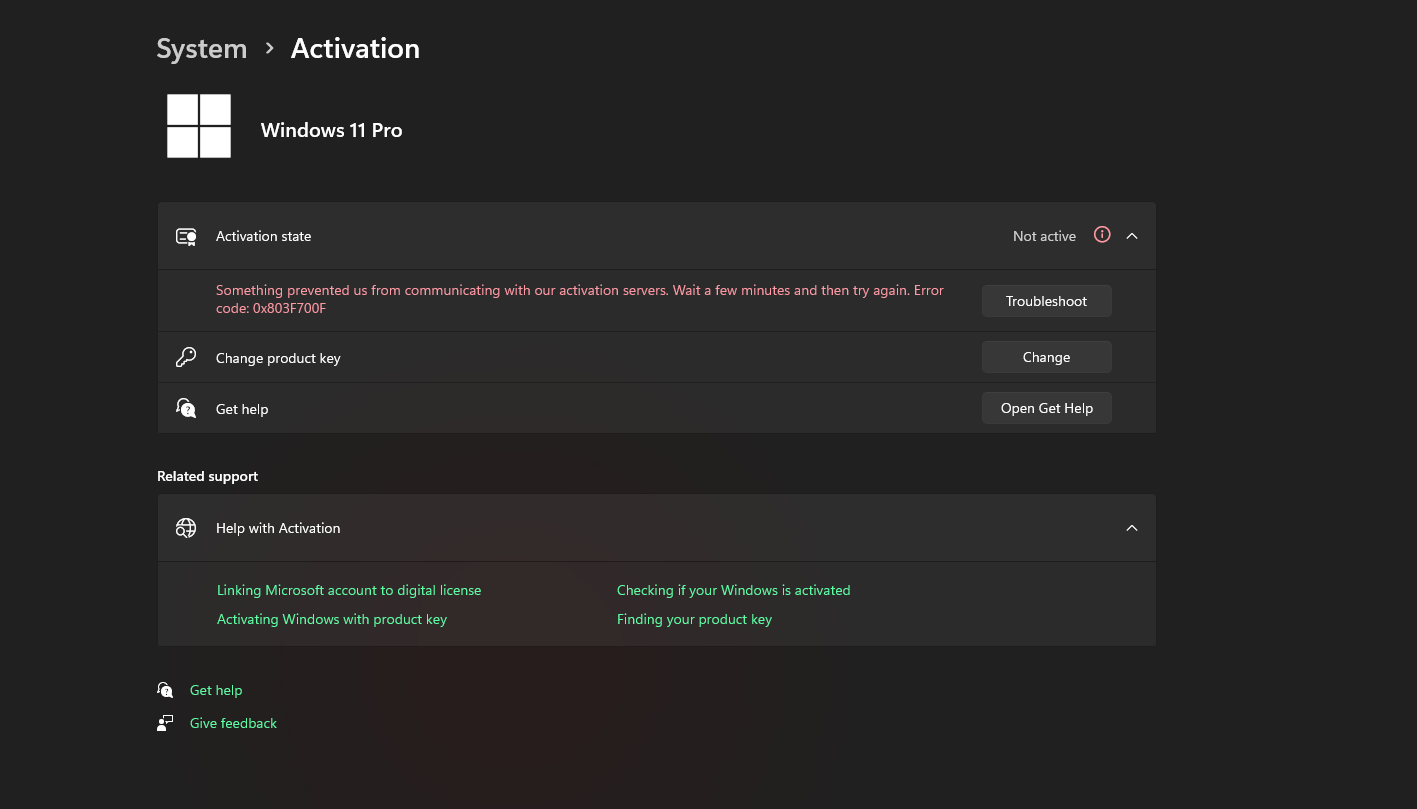Click Change to update product key
This screenshot has width=1417, height=809.
click(x=1046, y=357)
